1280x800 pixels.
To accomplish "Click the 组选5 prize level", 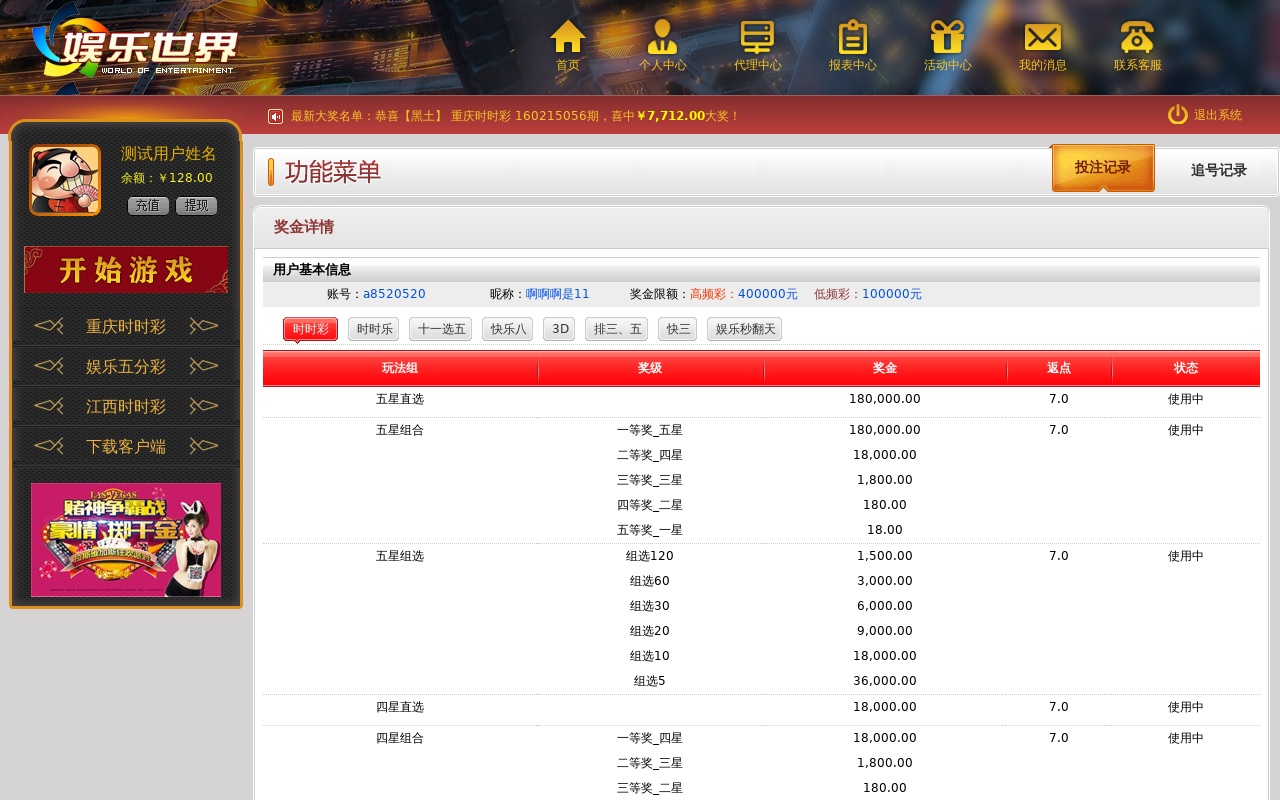I will click(650, 681).
